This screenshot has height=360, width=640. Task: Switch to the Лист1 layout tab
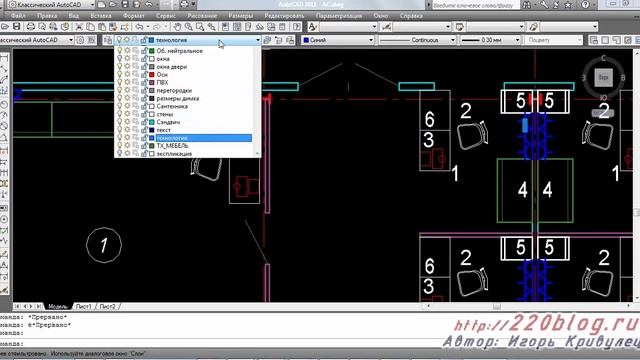[84, 306]
